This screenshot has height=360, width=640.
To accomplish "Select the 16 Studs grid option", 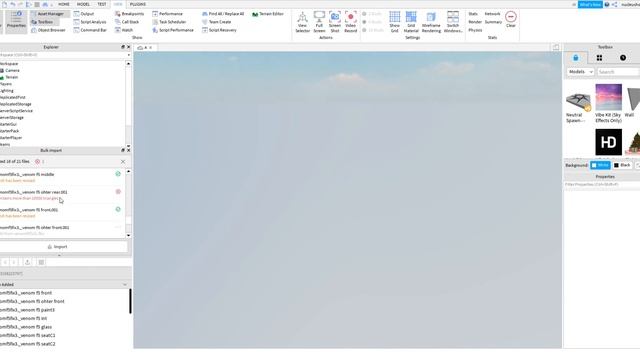I will pos(373,30).
